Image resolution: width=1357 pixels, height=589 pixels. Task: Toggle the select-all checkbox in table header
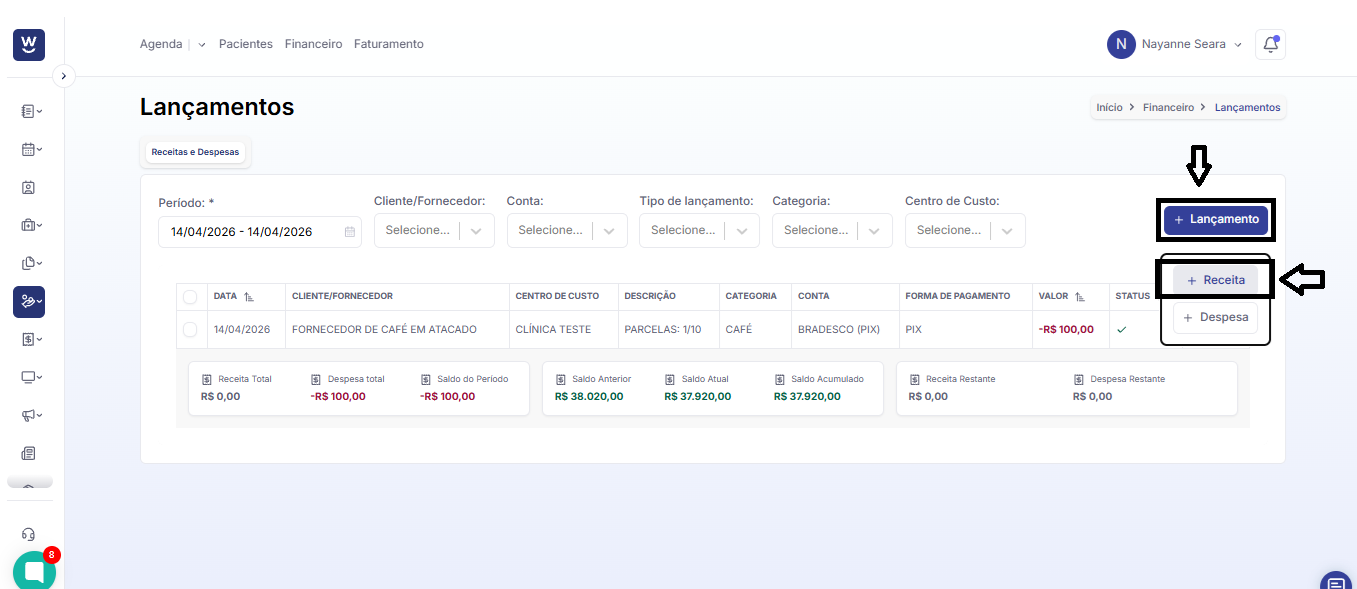[190, 296]
